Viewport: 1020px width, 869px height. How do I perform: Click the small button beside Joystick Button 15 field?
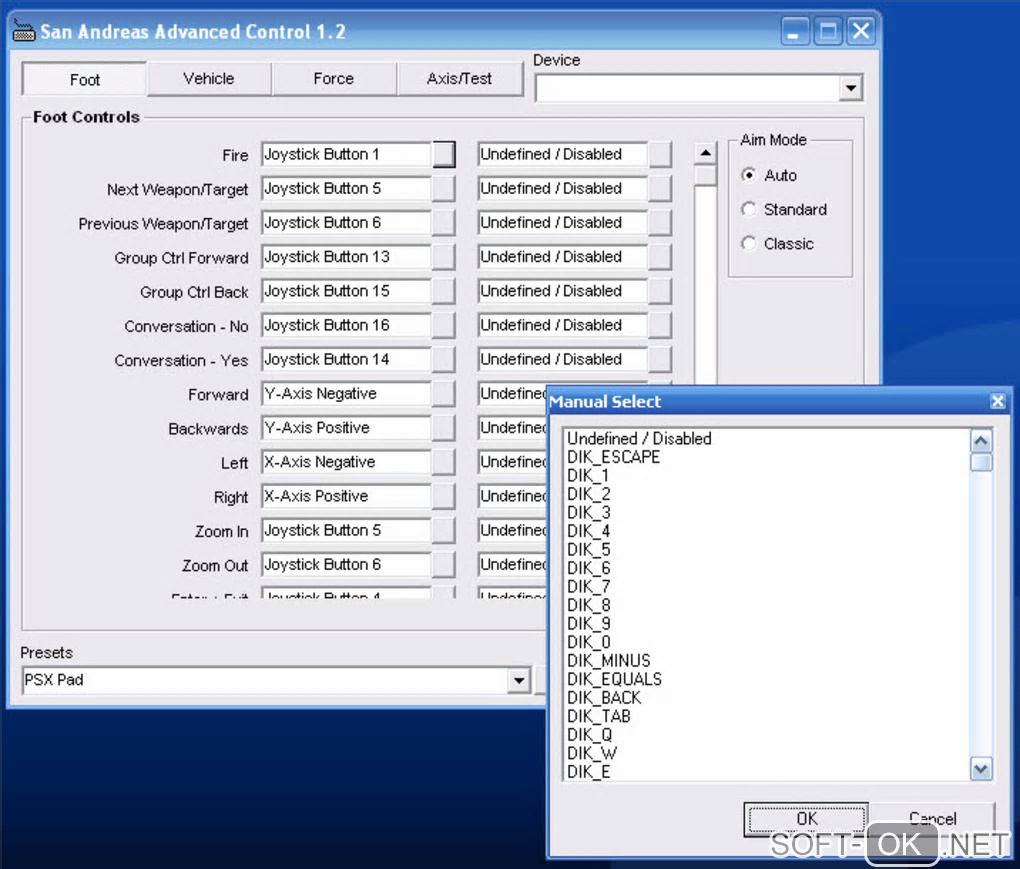(444, 291)
